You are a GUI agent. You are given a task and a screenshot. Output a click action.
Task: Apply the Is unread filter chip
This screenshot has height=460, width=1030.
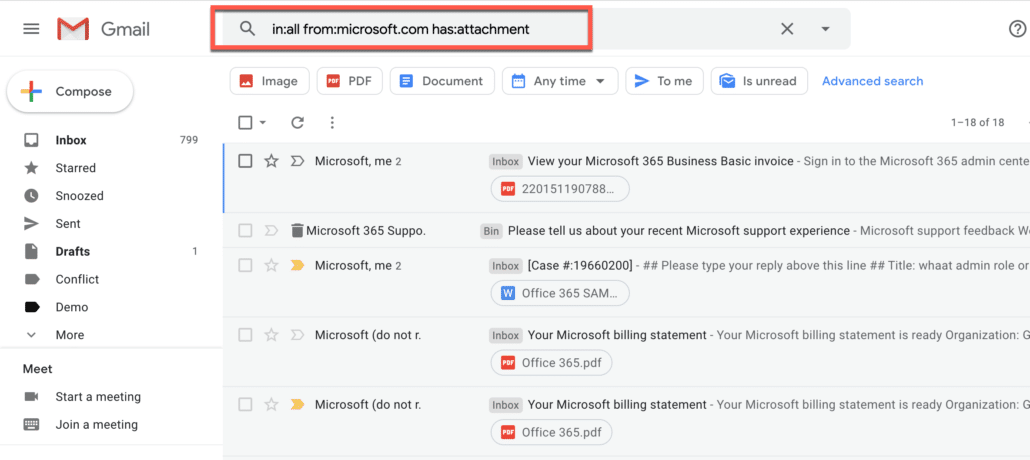[x=759, y=81]
